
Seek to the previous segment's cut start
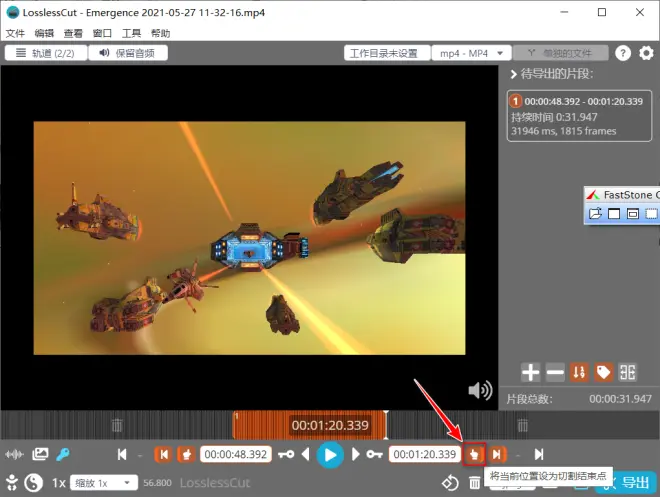163,454
